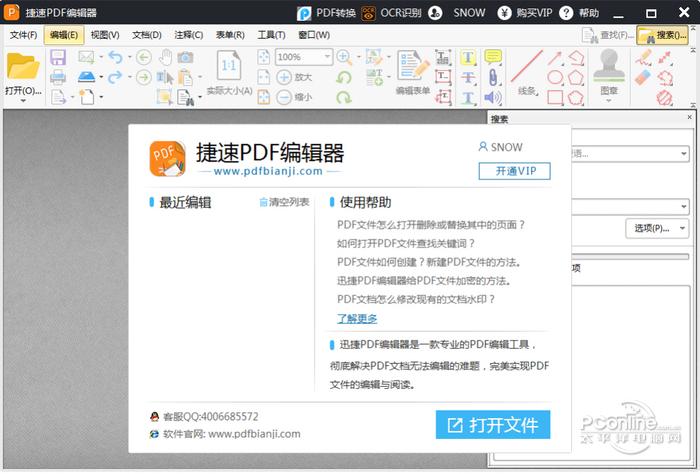700x474 pixels.
Task: Click the blue 打开文件 button
Action: pos(493,425)
